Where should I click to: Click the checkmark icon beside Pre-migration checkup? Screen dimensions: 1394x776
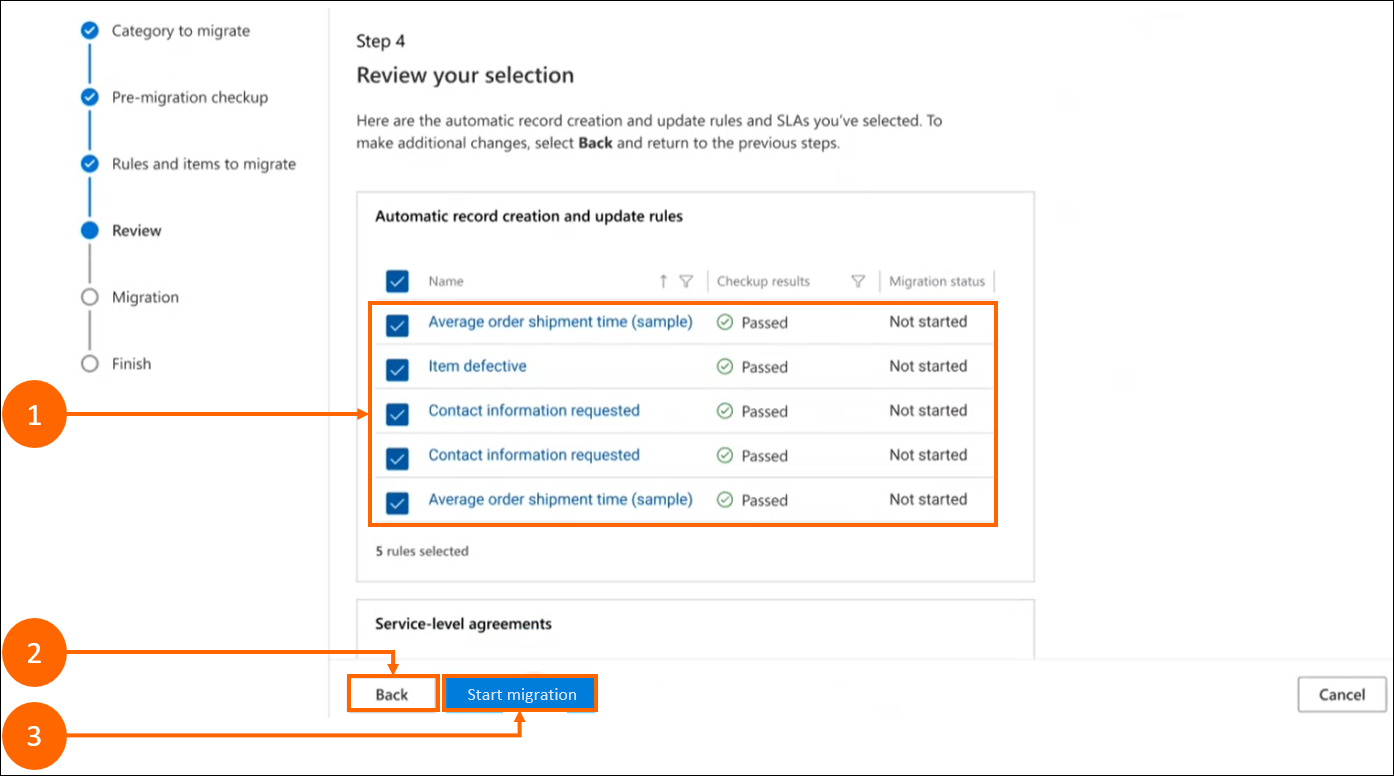pos(90,97)
